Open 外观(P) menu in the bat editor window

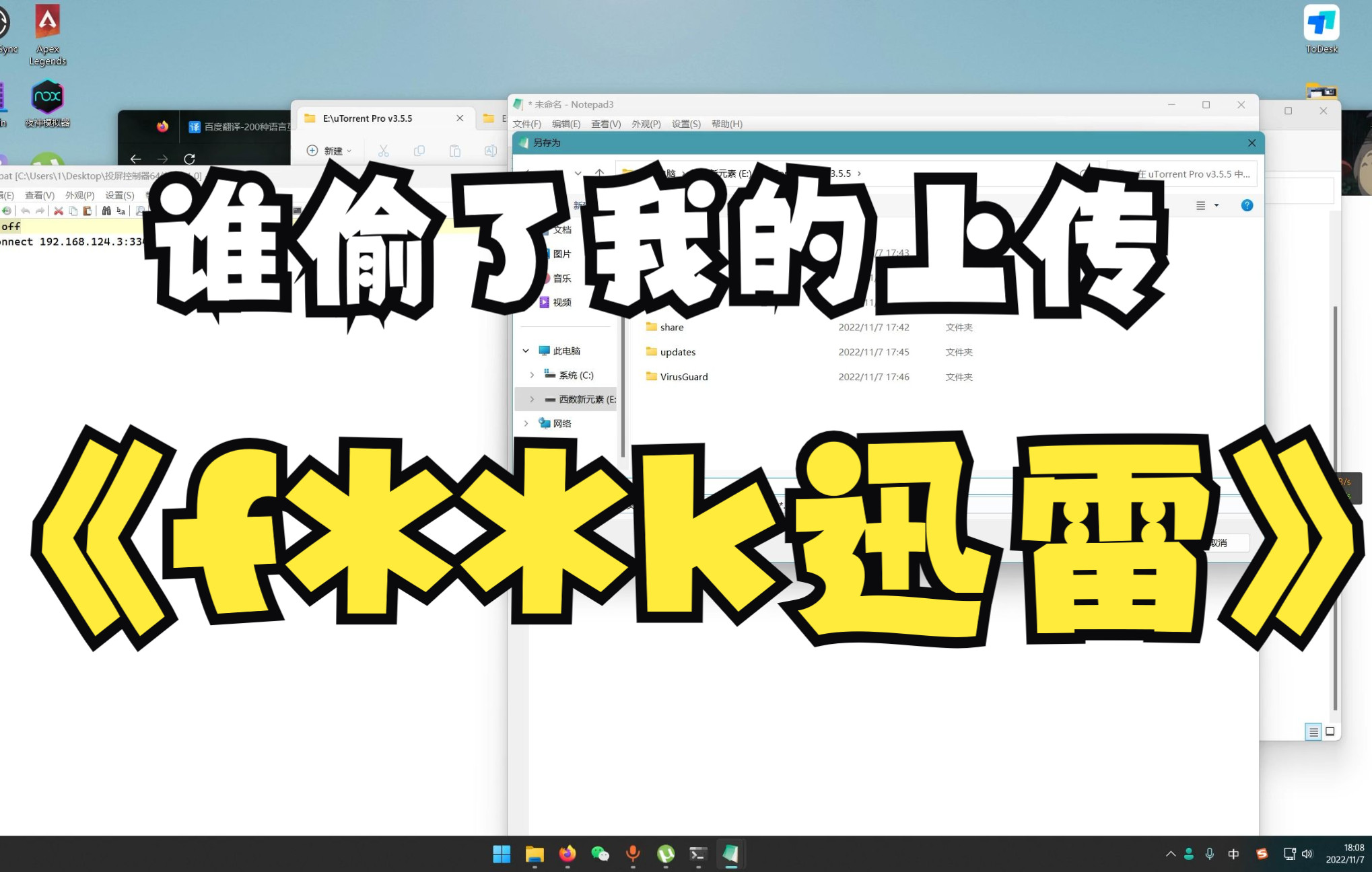point(79,195)
